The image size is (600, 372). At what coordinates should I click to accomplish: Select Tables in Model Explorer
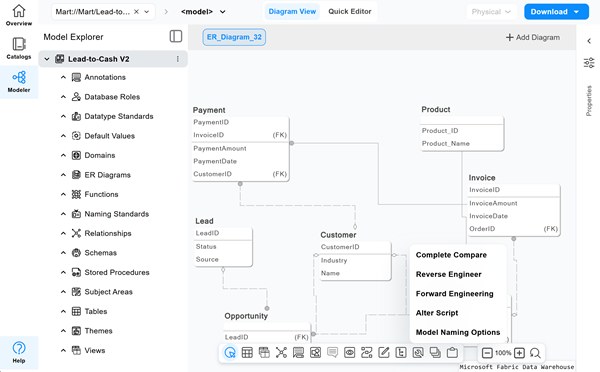(x=96, y=312)
